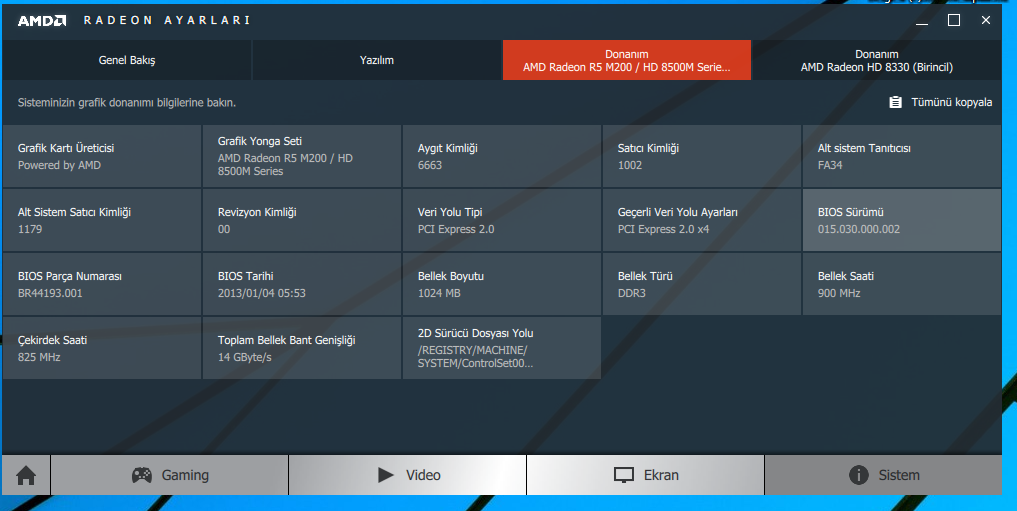This screenshot has height=511, width=1017.
Task: Open the Gaming section
Action: click(x=170, y=475)
